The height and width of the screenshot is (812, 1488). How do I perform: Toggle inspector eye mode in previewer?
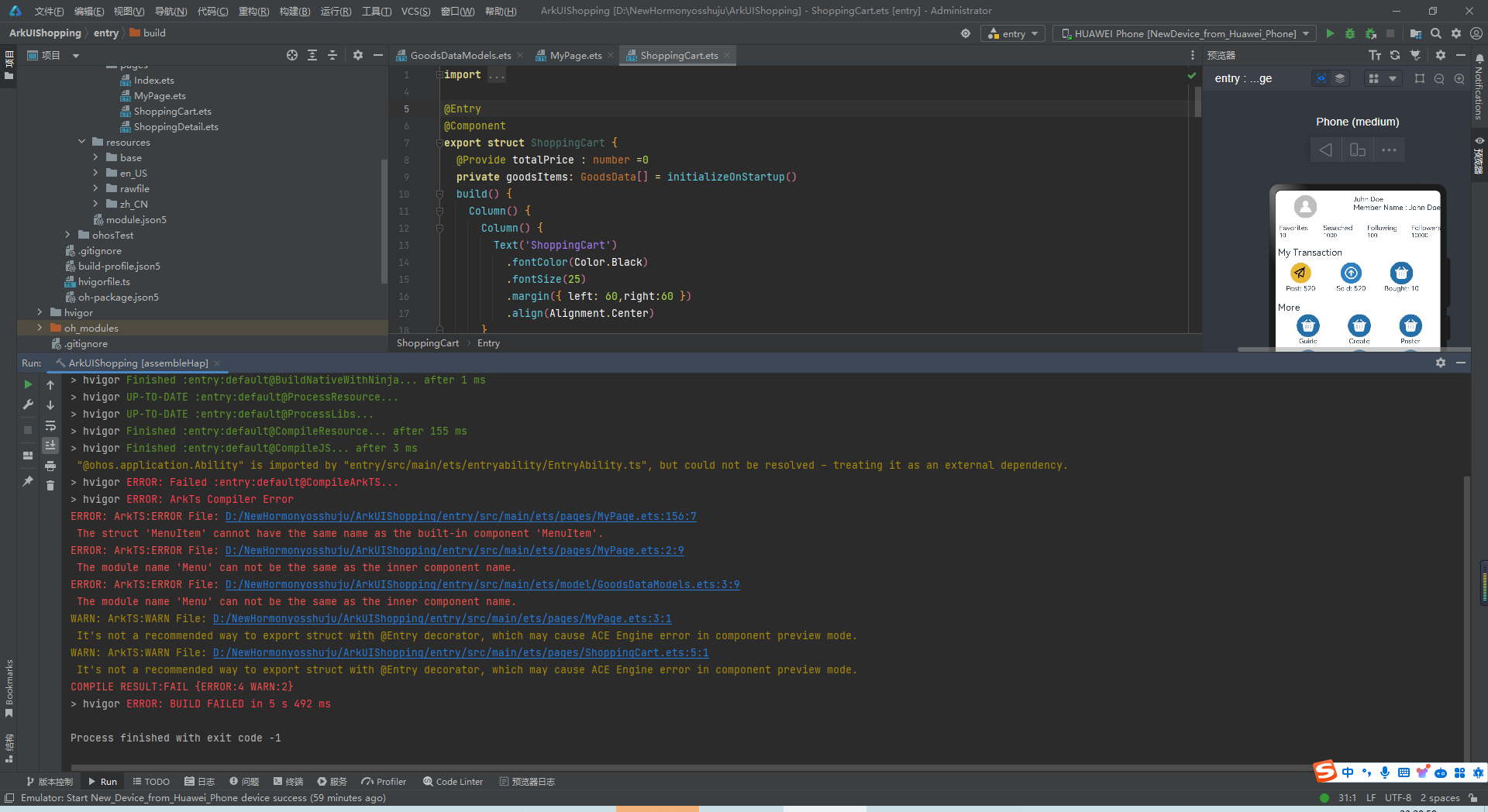tap(1321, 78)
